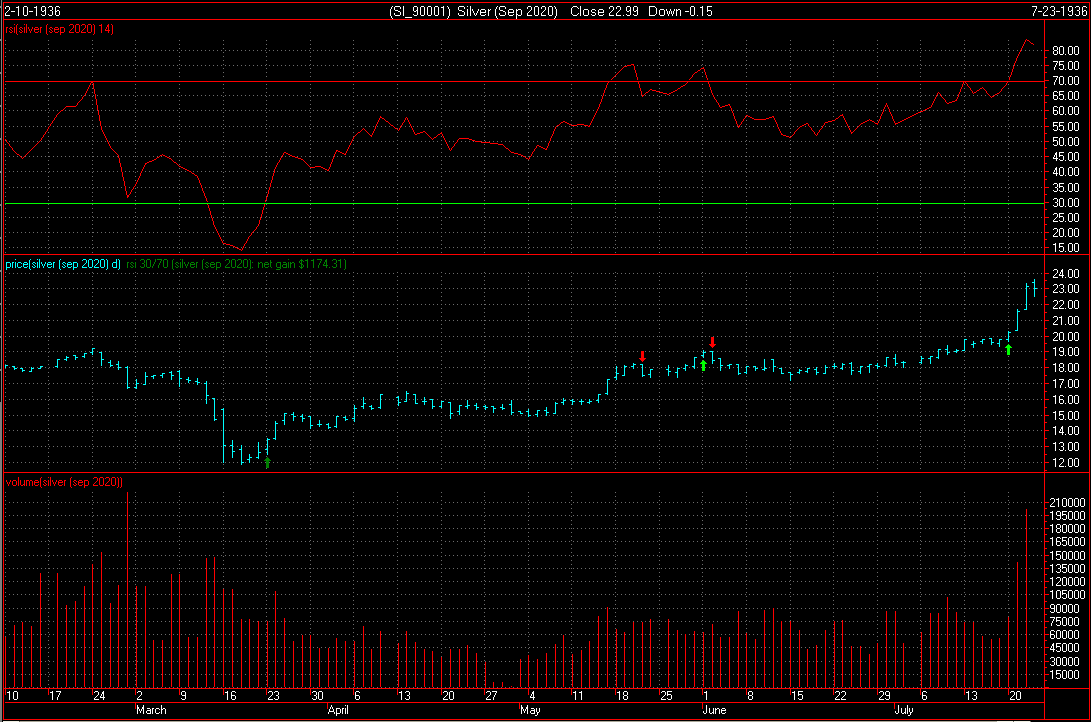This screenshot has width=1091, height=722.
Task: Click the 15000 volume scale value
Action: click(x=1067, y=675)
